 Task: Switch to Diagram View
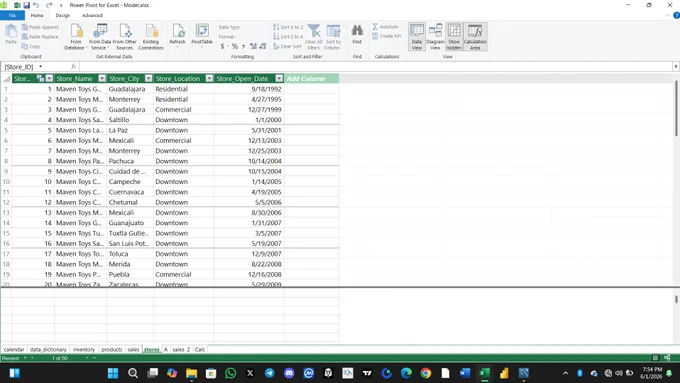pyautogui.click(x=435, y=37)
